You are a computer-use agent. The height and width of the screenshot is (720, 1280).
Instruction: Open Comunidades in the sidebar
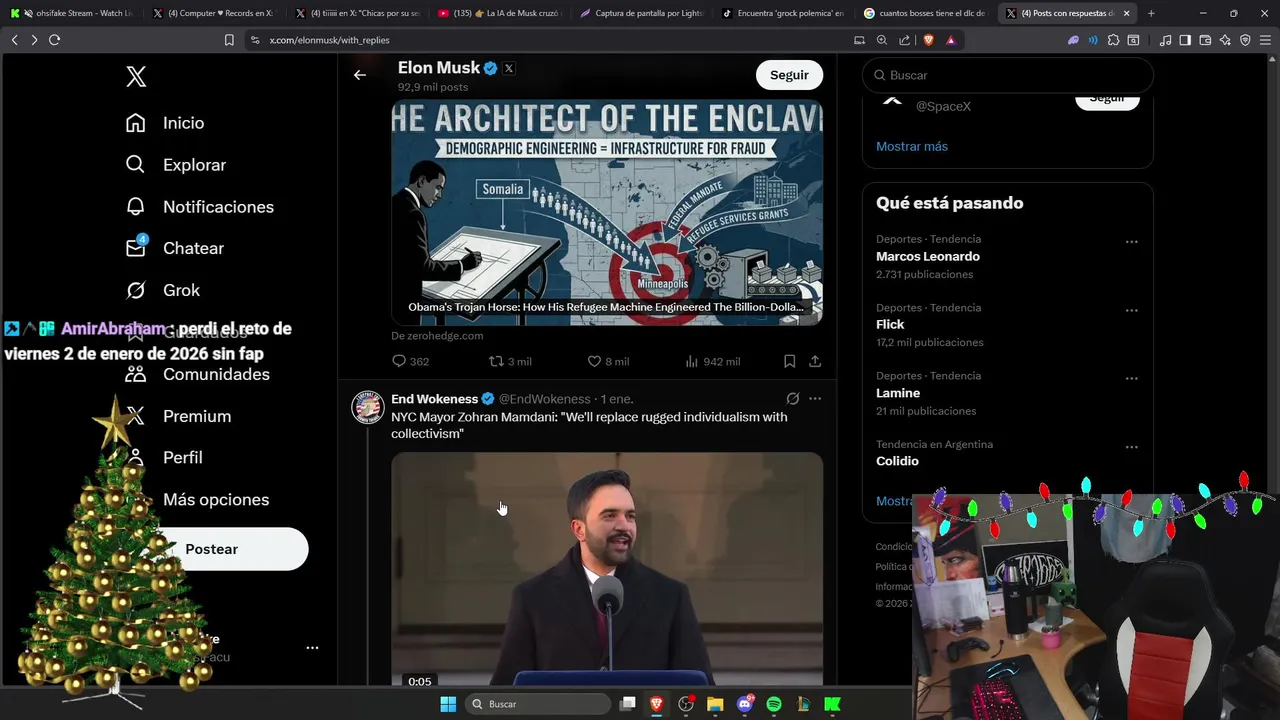click(x=197, y=374)
